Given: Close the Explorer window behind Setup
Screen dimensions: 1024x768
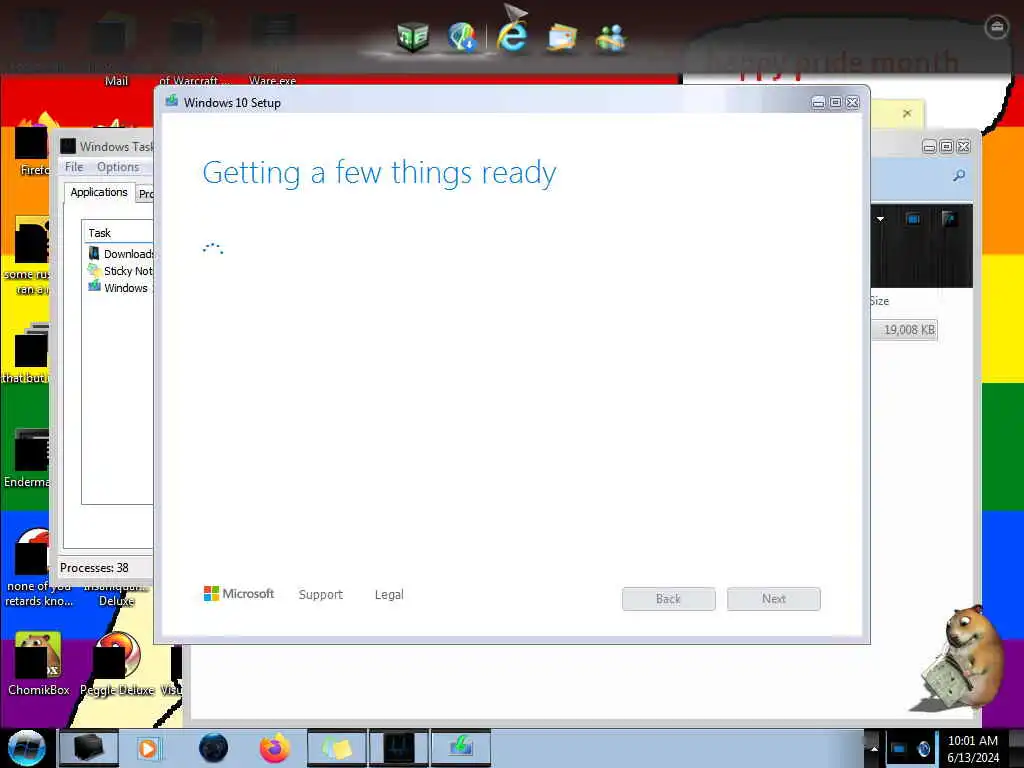Looking at the screenshot, I should pyautogui.click(x=963, y=147).
